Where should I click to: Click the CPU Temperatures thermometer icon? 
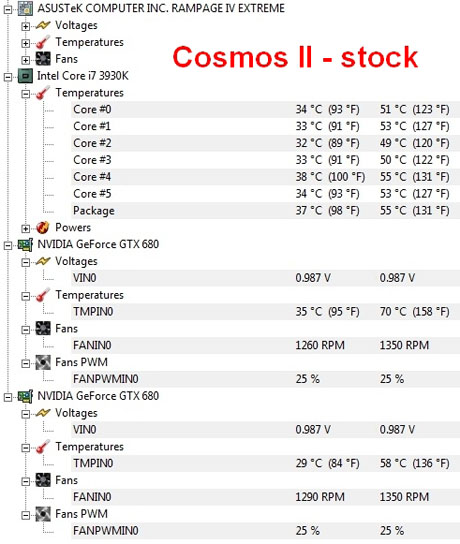[x=43, y=93]
